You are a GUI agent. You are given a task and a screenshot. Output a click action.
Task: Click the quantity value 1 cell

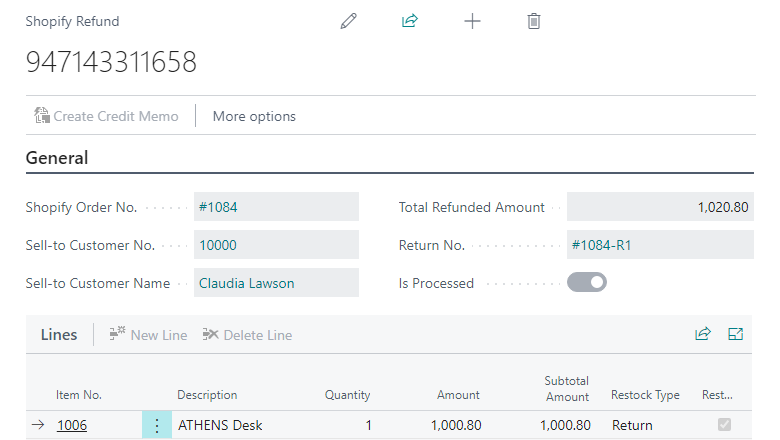[369, 426]
